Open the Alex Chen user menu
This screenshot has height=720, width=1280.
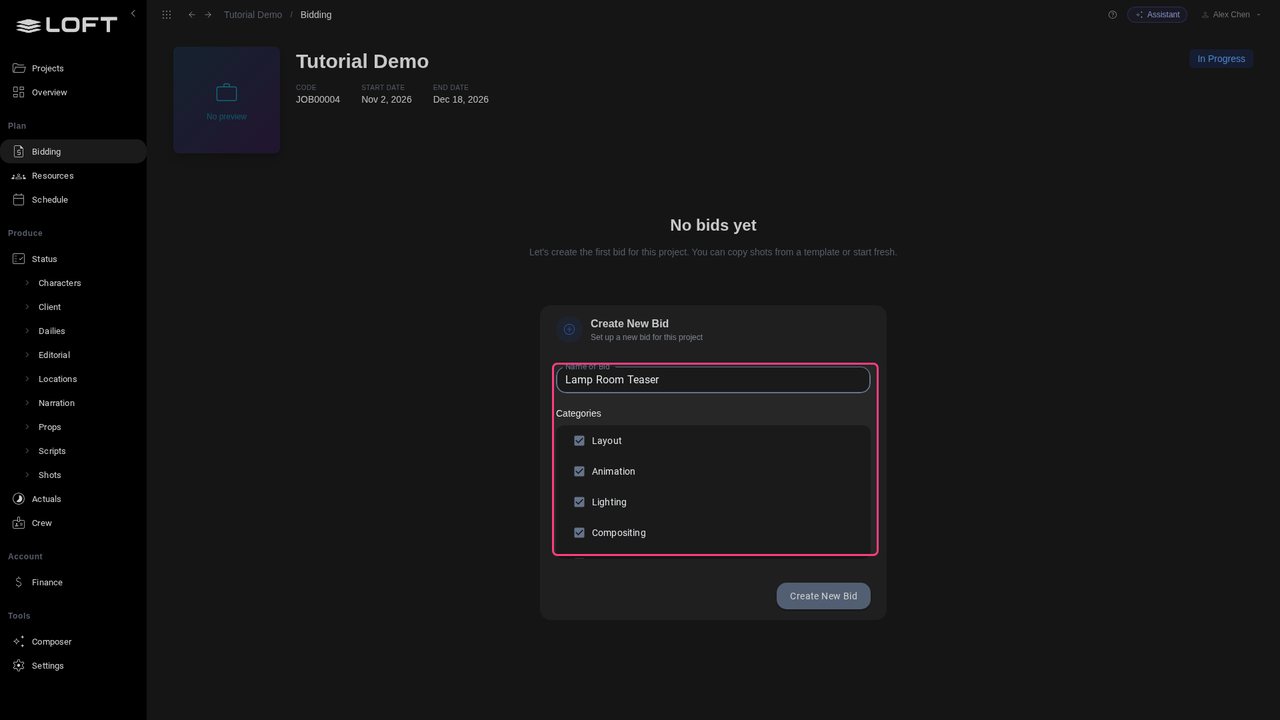pos(1231,15)
